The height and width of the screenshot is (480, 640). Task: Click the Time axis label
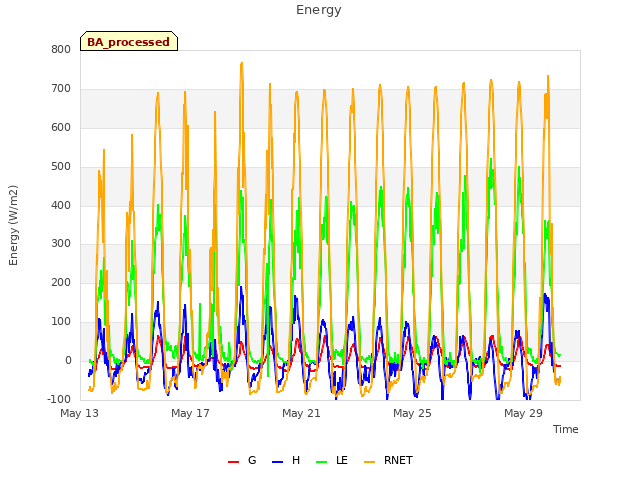coord(565,429)
